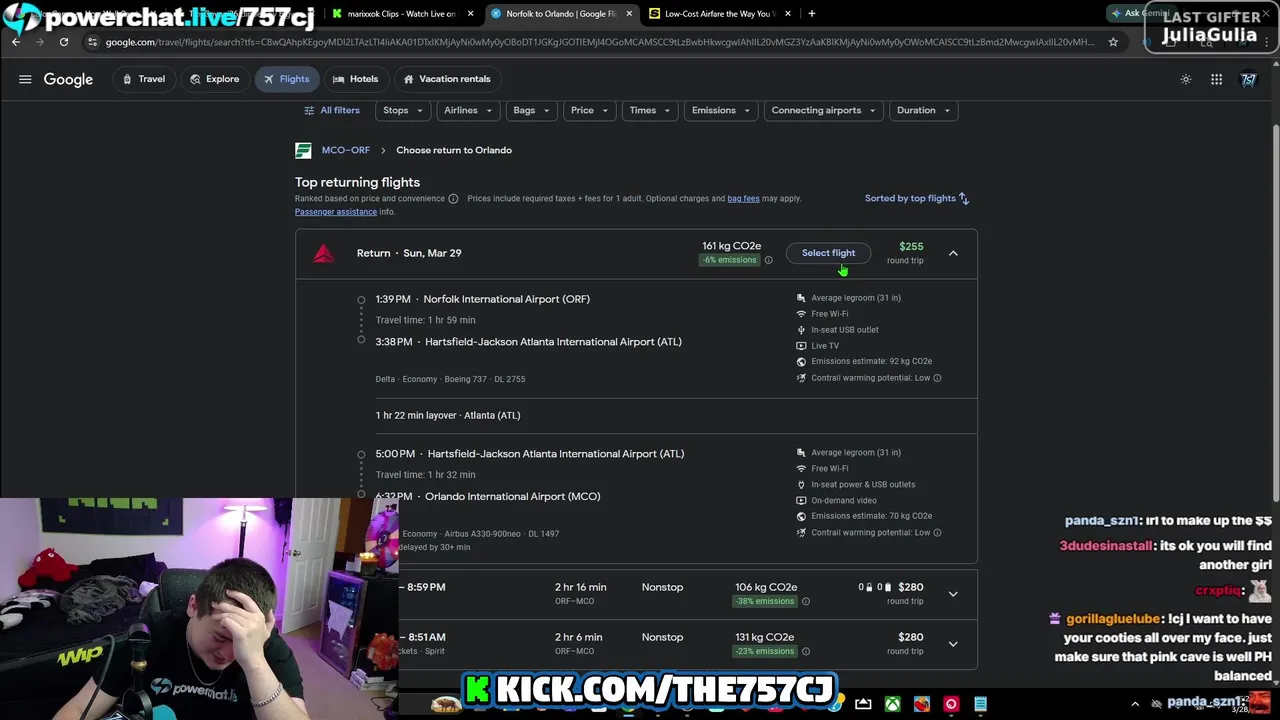The image size is (1280, 720).
Task: Click In-seat power & USB outlets icon
Action: point(801,485)
